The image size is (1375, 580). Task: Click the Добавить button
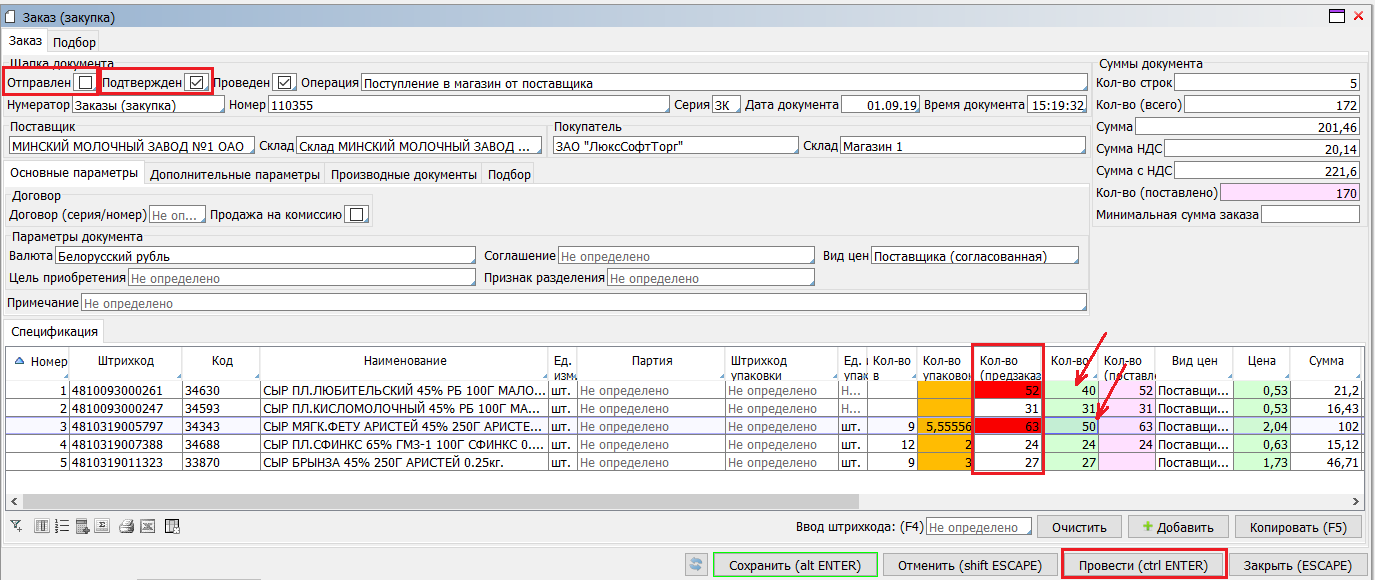tap(1177, 527)
